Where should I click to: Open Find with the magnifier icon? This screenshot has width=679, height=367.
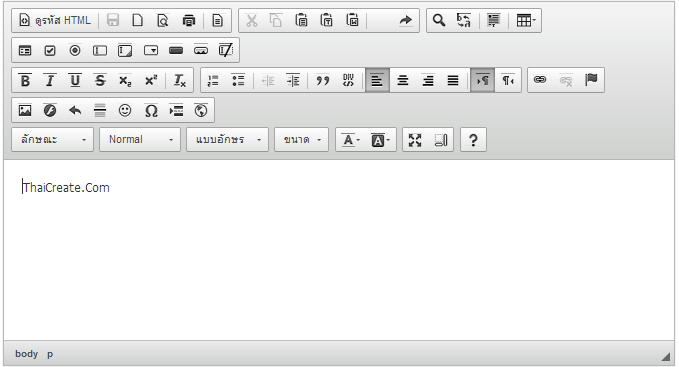click(x=439, y=20)
